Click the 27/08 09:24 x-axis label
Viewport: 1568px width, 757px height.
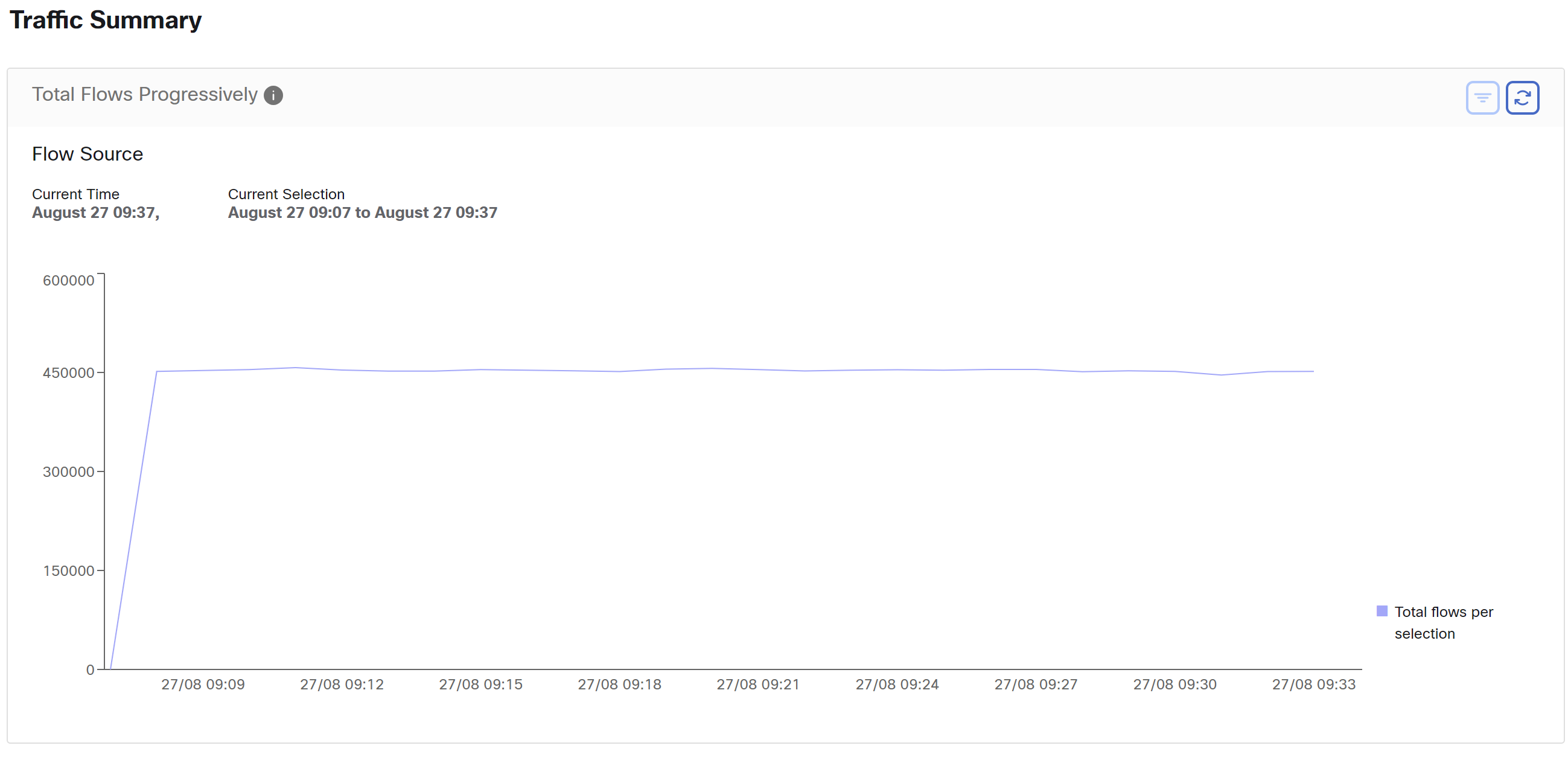pyautogui.click(x=897, y=685)
